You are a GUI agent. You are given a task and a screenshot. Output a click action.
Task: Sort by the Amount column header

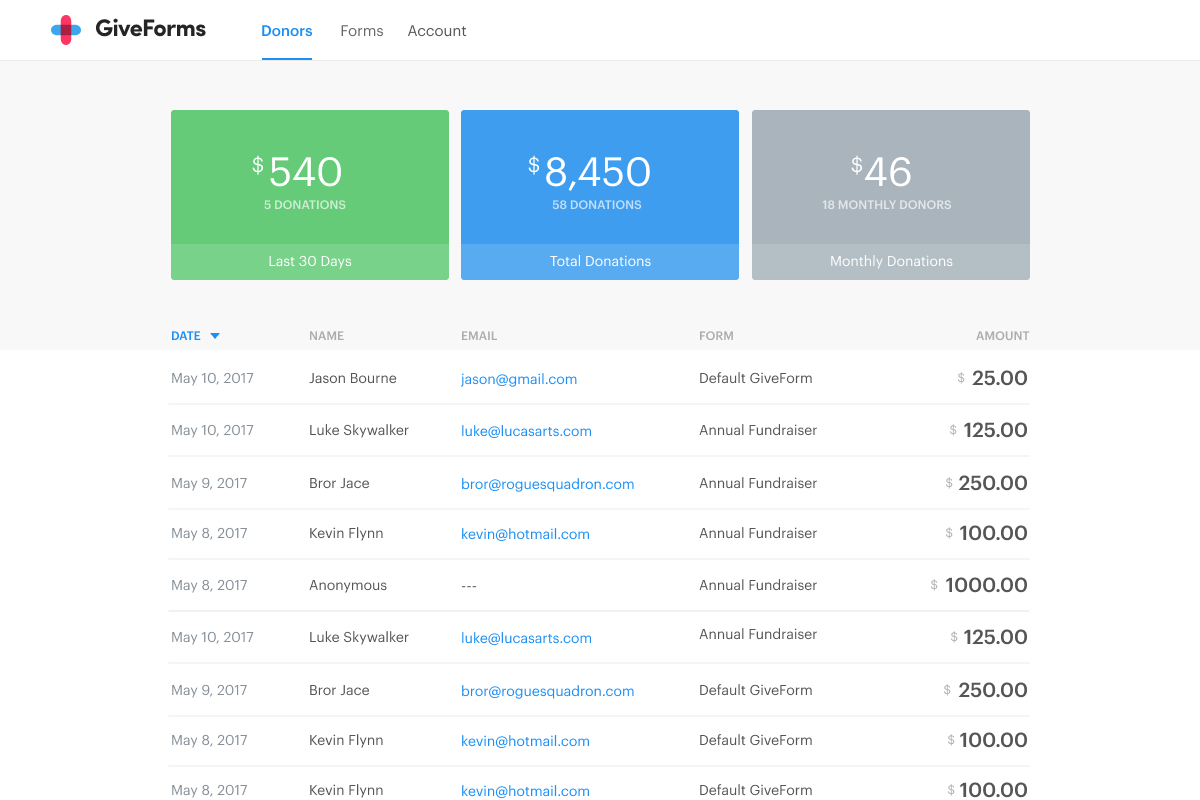pyautogui.click(x=1003, y=336)
